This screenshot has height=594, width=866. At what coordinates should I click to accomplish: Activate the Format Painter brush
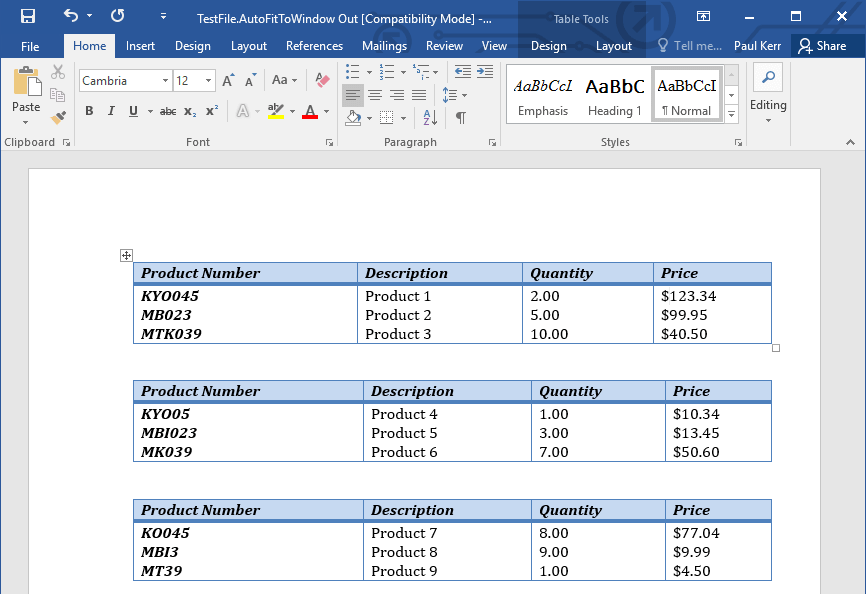58,117
